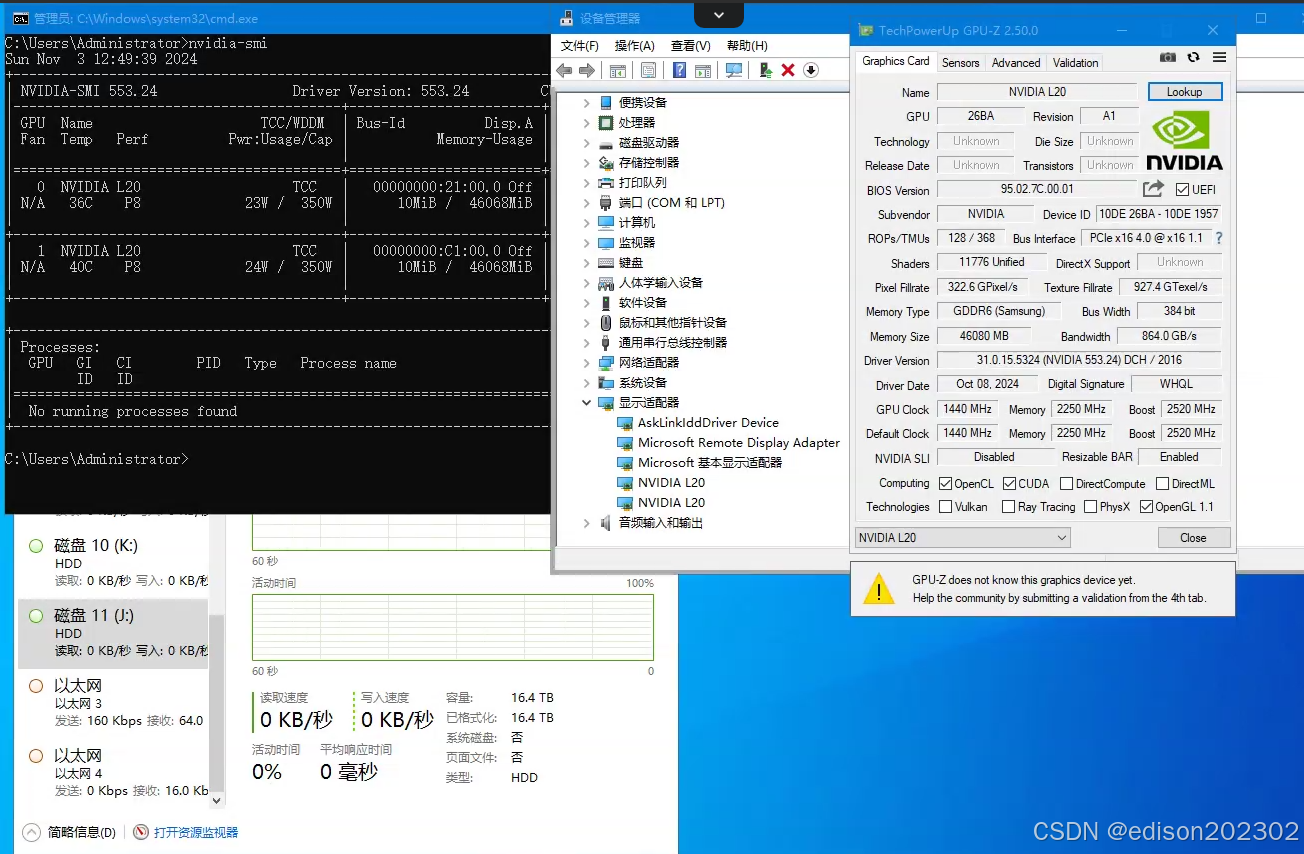Click the disable device down-arrow circle icon
Screen dimensions: 1304x854
click(x=811, y=70)
